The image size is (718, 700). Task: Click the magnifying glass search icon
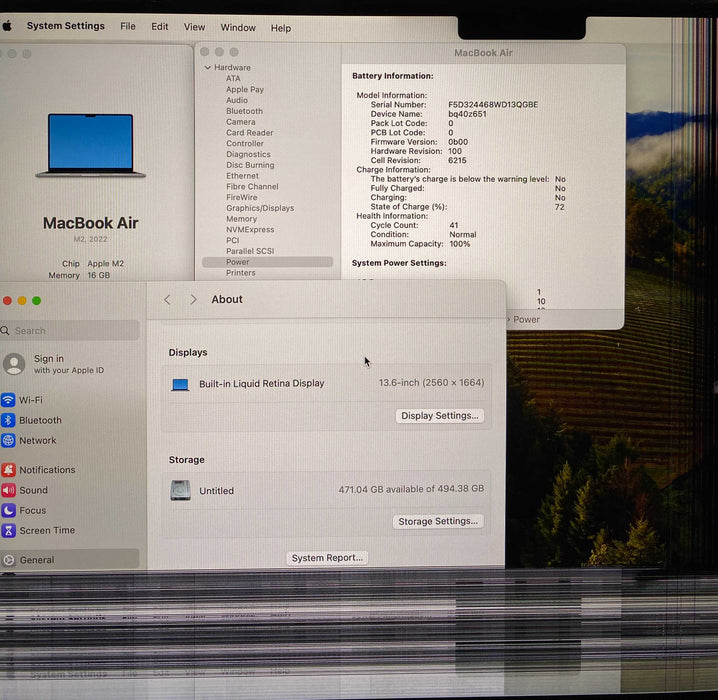tap(5, 331)
